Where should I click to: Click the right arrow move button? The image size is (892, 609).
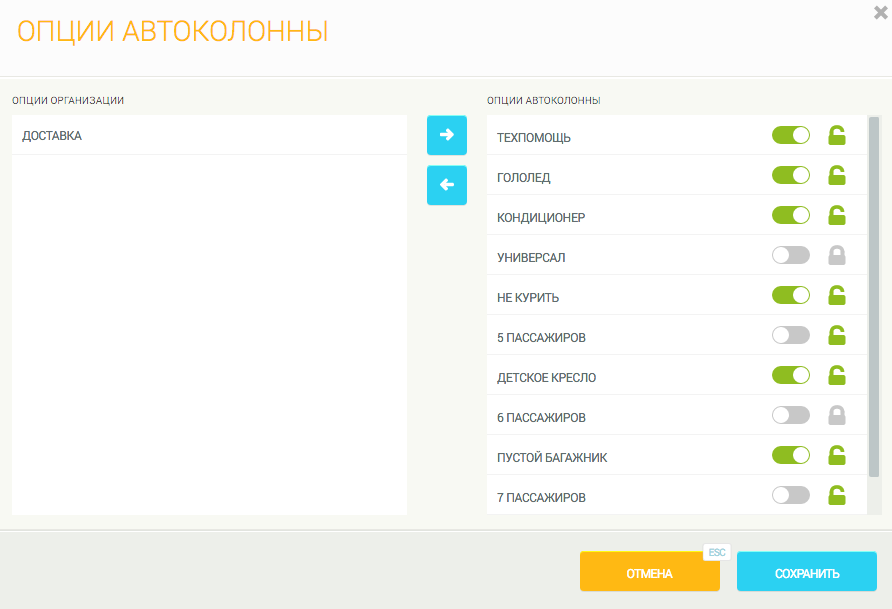pos(446,135)
